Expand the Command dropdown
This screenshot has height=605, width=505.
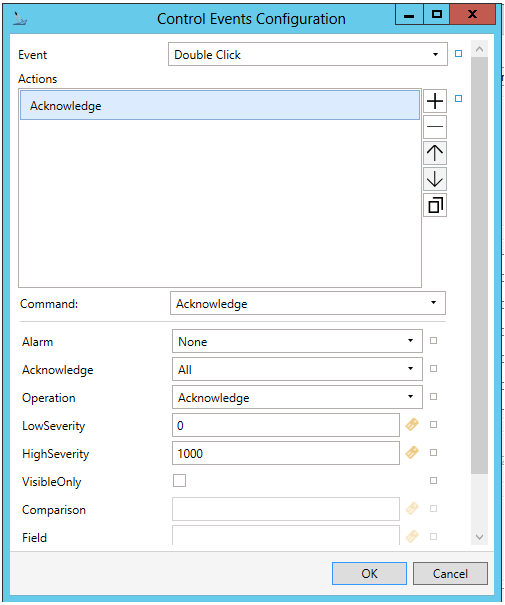[308, 303]
